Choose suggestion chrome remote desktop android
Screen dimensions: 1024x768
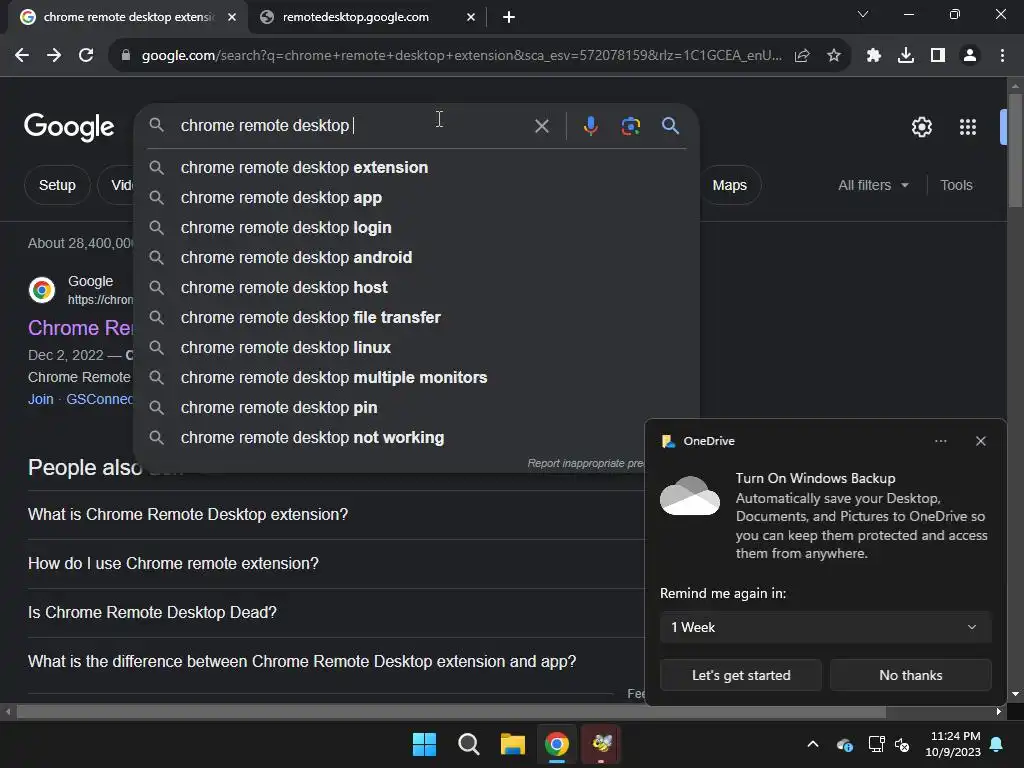tap(416, 258)
